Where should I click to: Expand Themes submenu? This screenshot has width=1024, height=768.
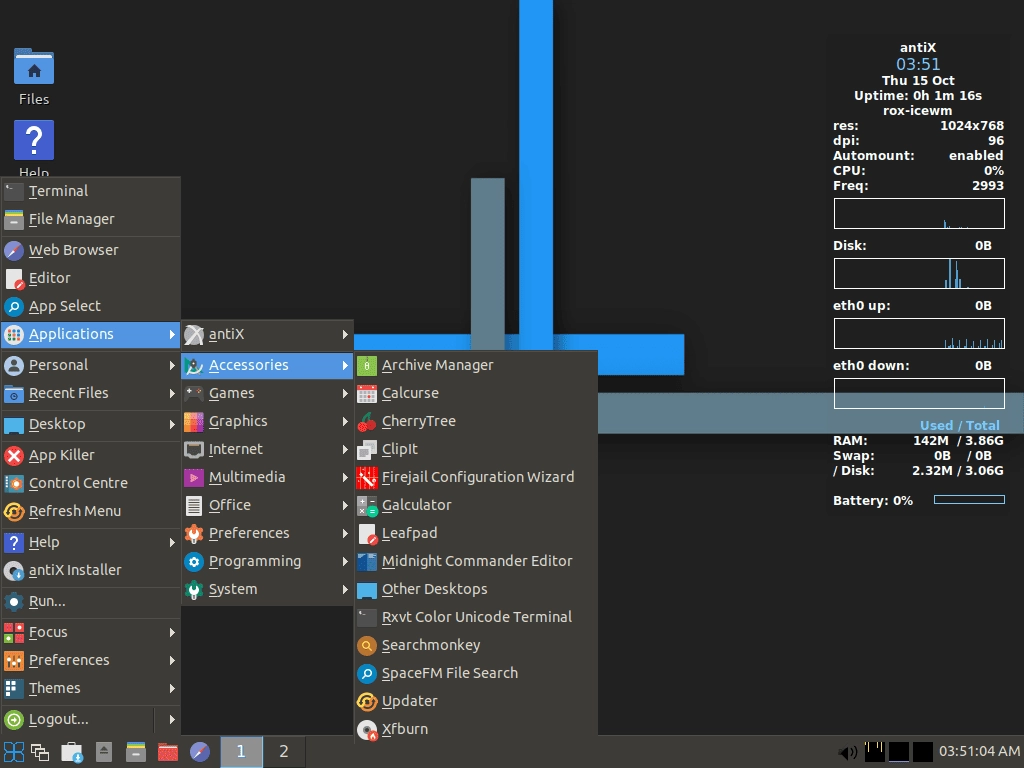point(91,689)
